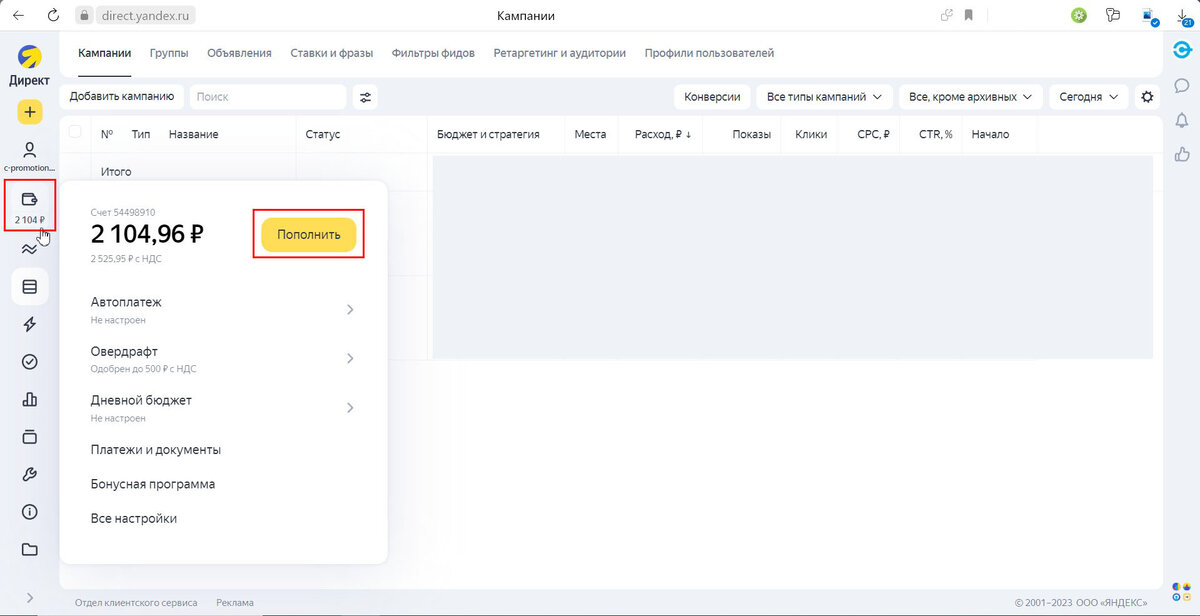This screenshot has height=616, width=1200.
Task: Switch to Ретаргетинг и аудитории tab
Action: pyautogui.click(x=560, y=53)
